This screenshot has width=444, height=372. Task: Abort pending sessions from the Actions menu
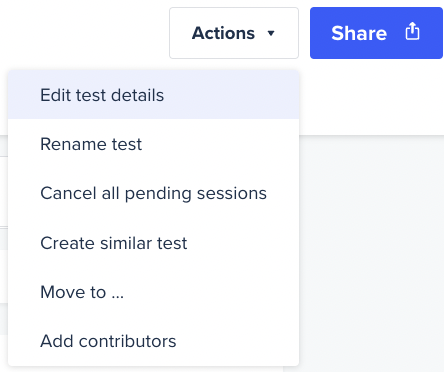153,193
